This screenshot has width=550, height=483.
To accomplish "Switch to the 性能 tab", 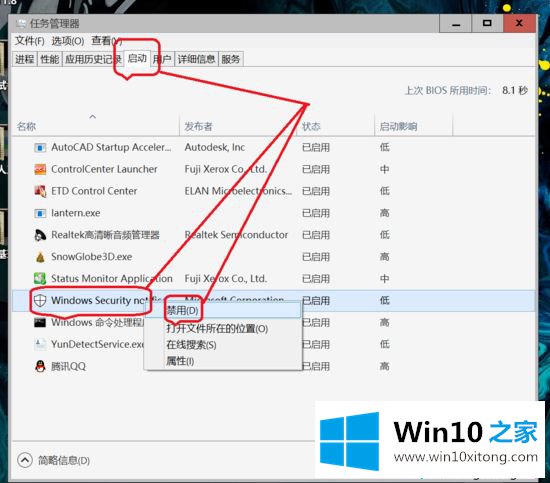I will pos(49,59).
